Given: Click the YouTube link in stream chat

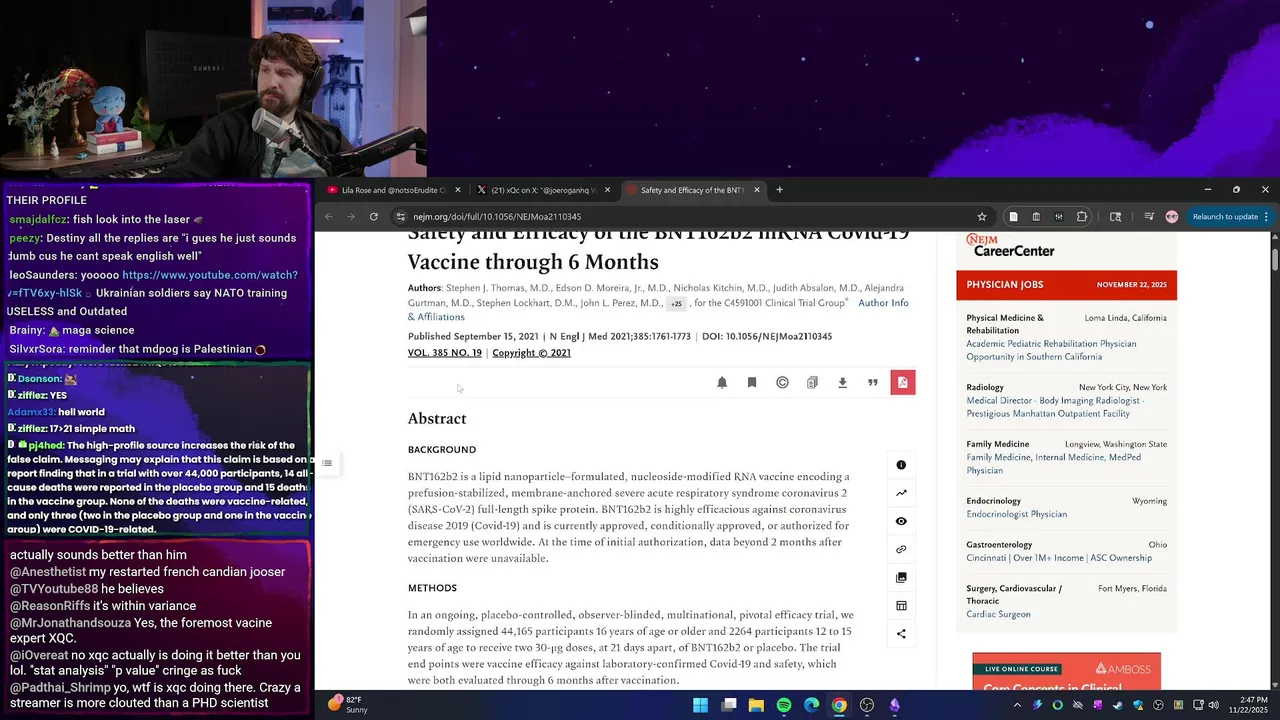Looking at the screenshot, I should [155, 284].
